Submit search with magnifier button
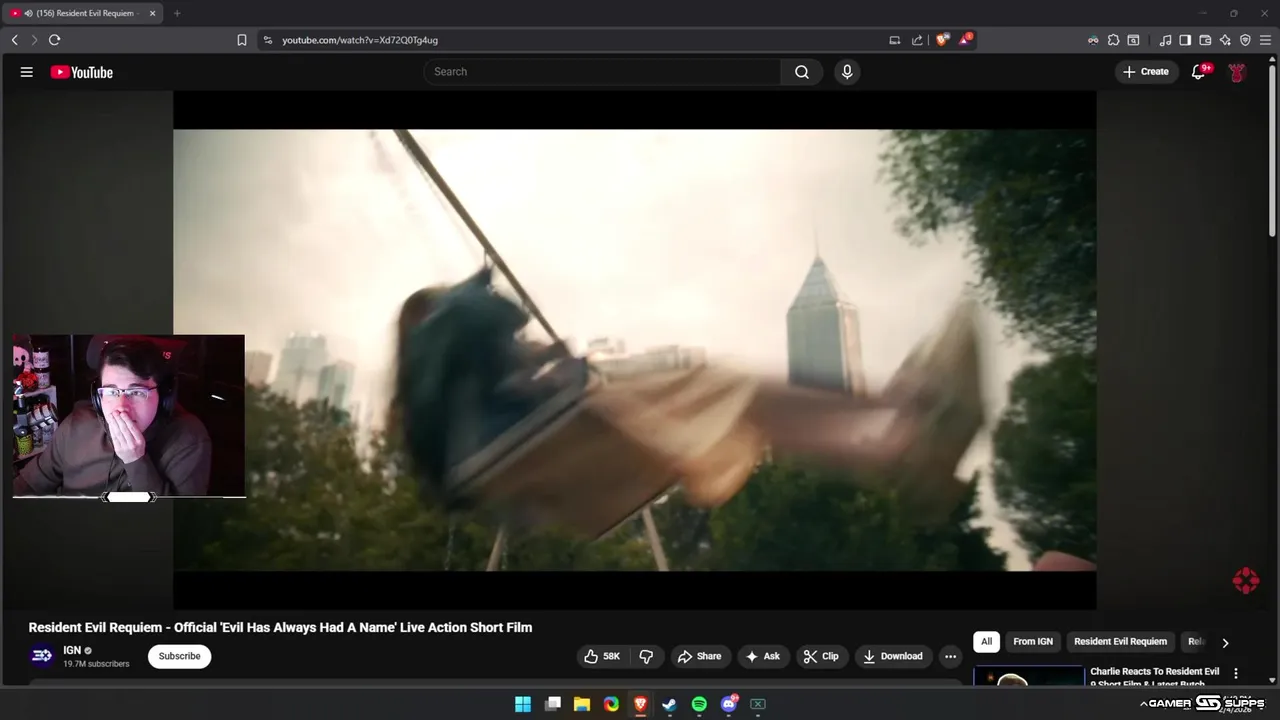 802,72
